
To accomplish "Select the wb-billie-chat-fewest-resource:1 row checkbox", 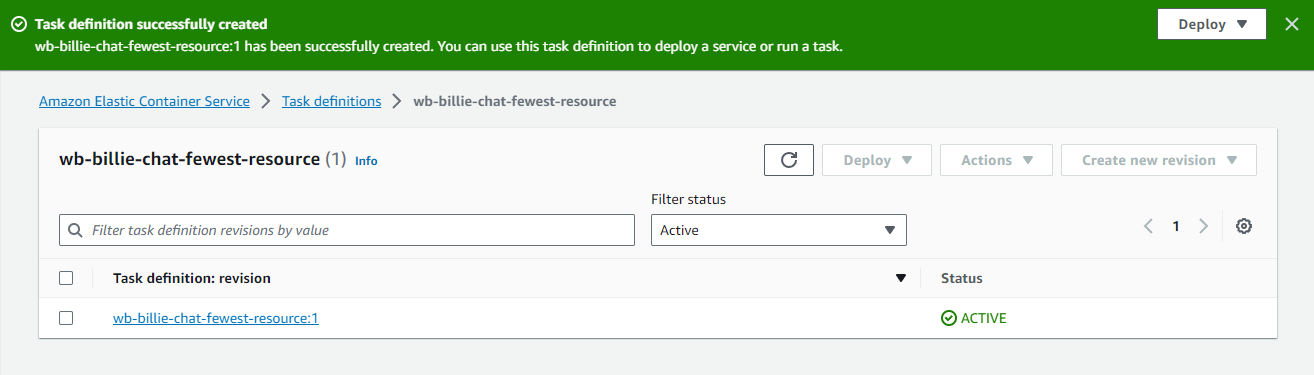I will (66, 318).
